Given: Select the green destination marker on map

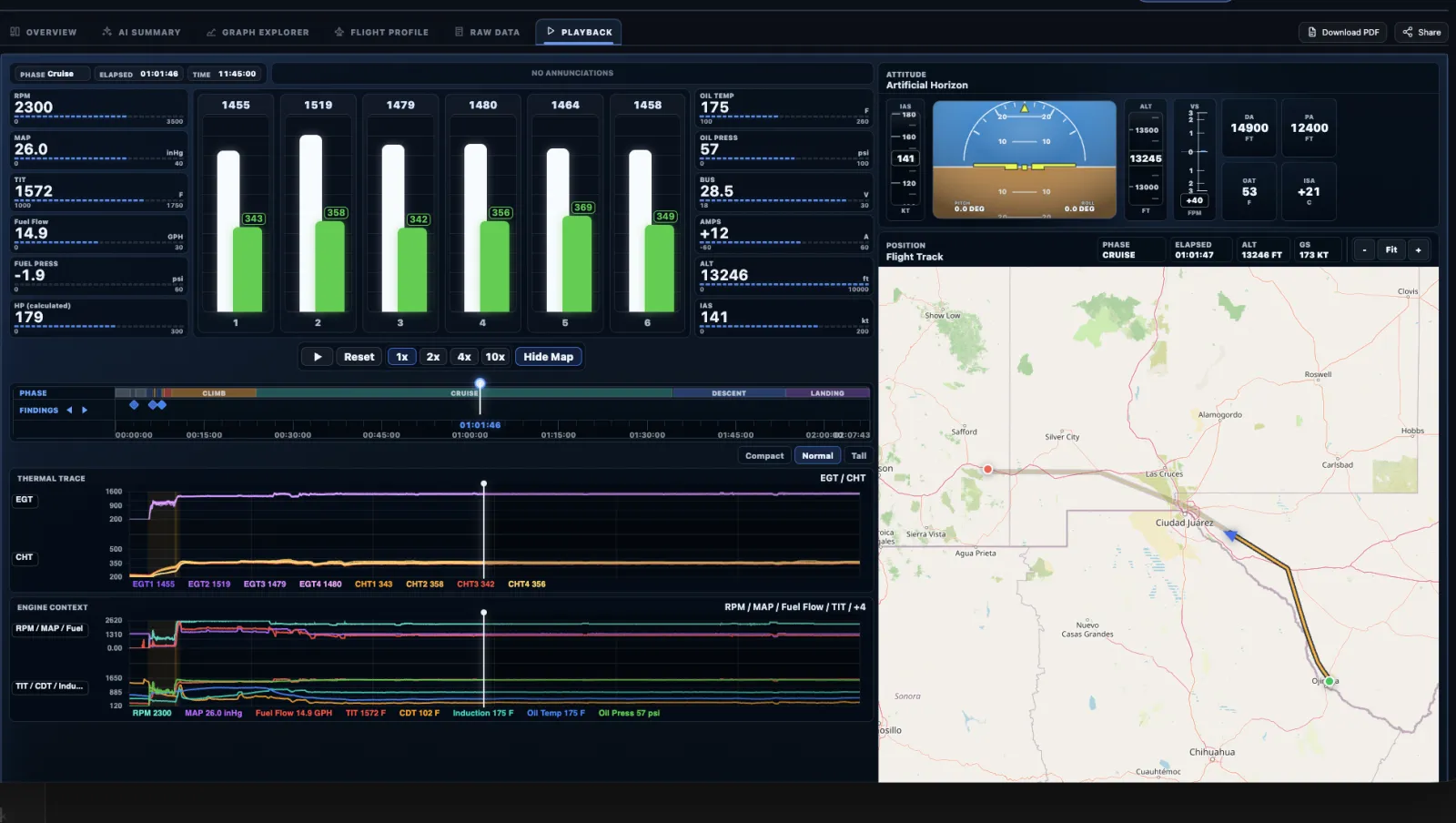Looking at the screenshot, I should (1329, 681).
